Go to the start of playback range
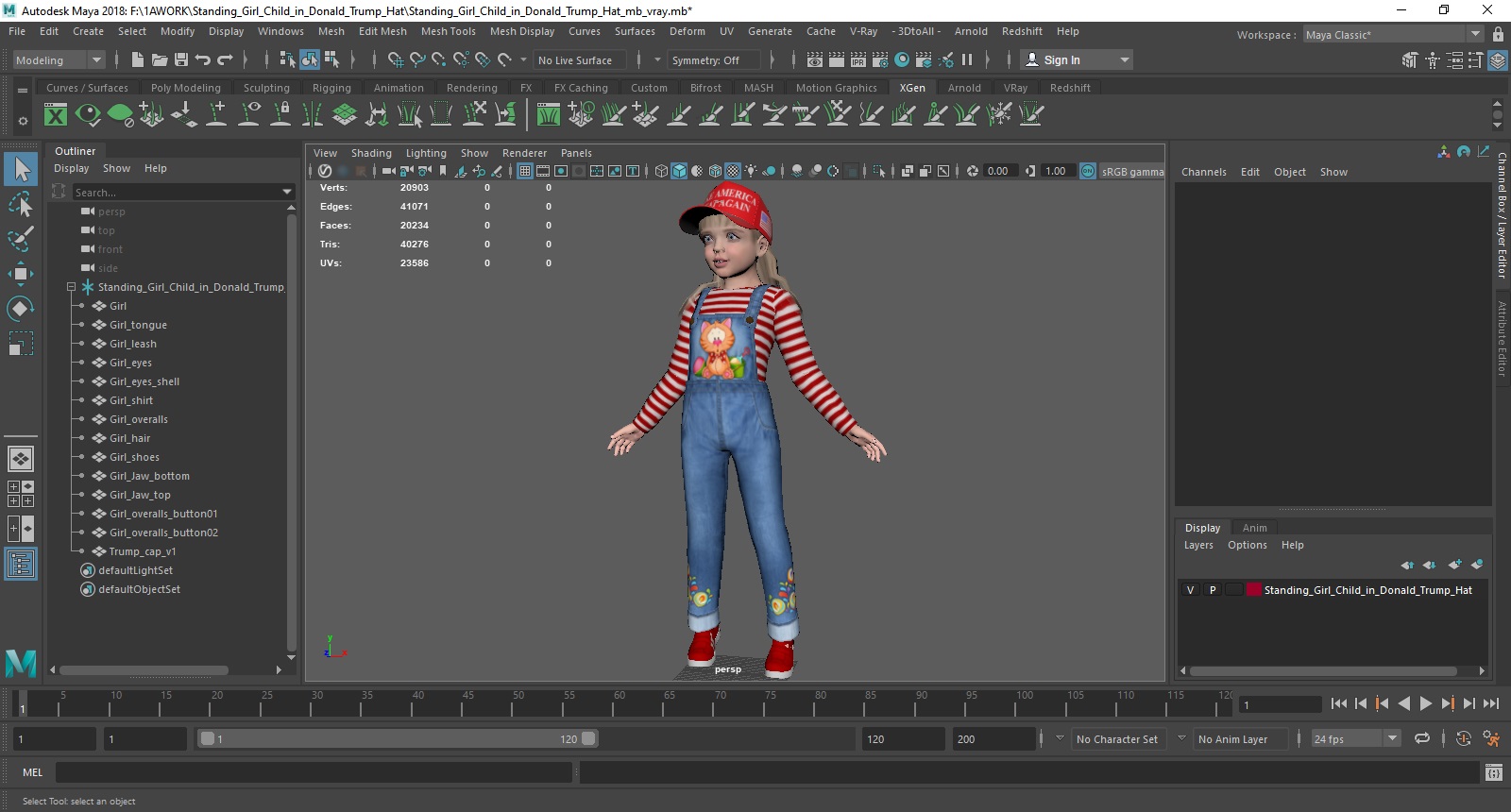 tap(1339, 703)
